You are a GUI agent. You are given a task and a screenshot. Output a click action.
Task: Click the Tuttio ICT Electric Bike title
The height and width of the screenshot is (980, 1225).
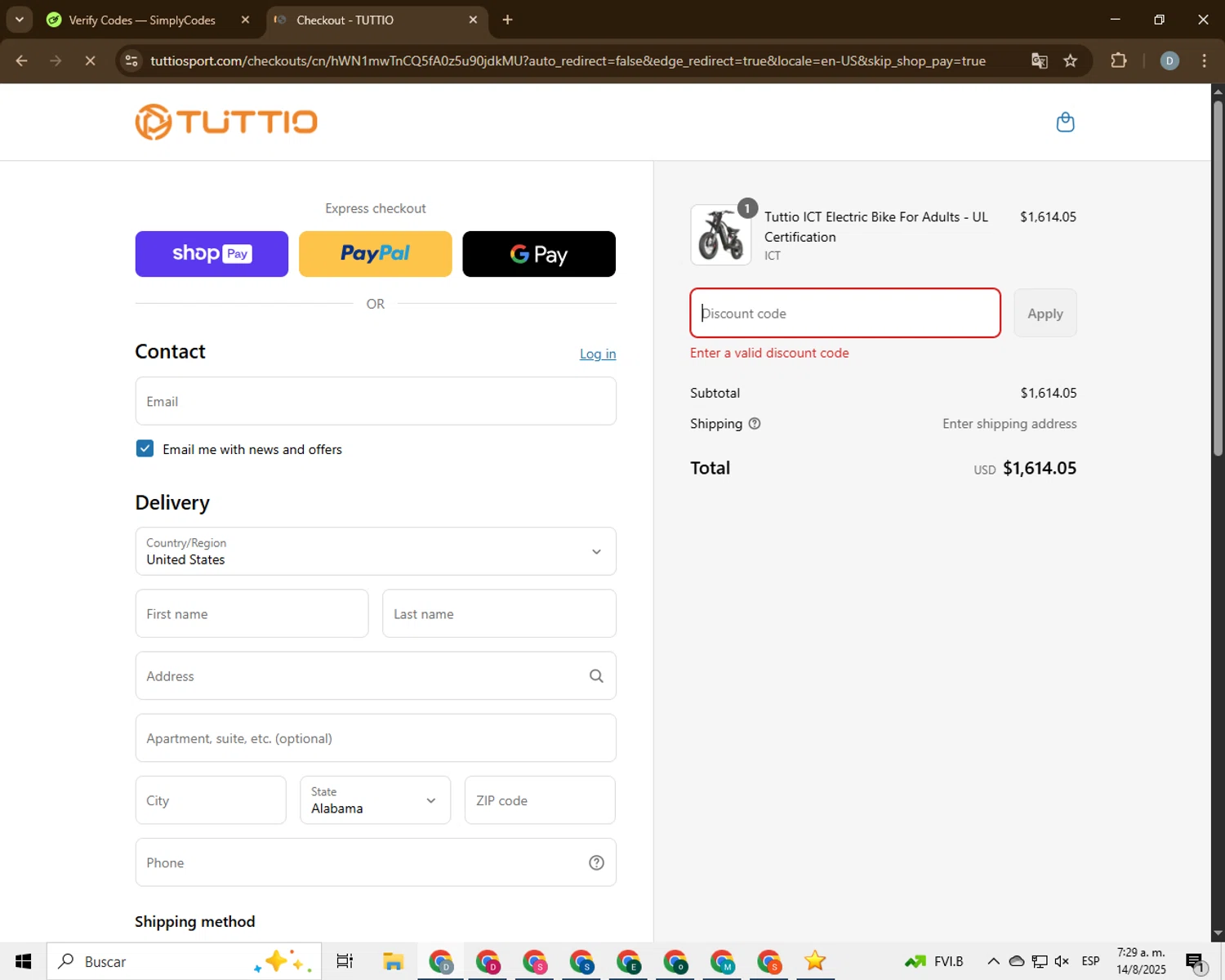(876, 226)
